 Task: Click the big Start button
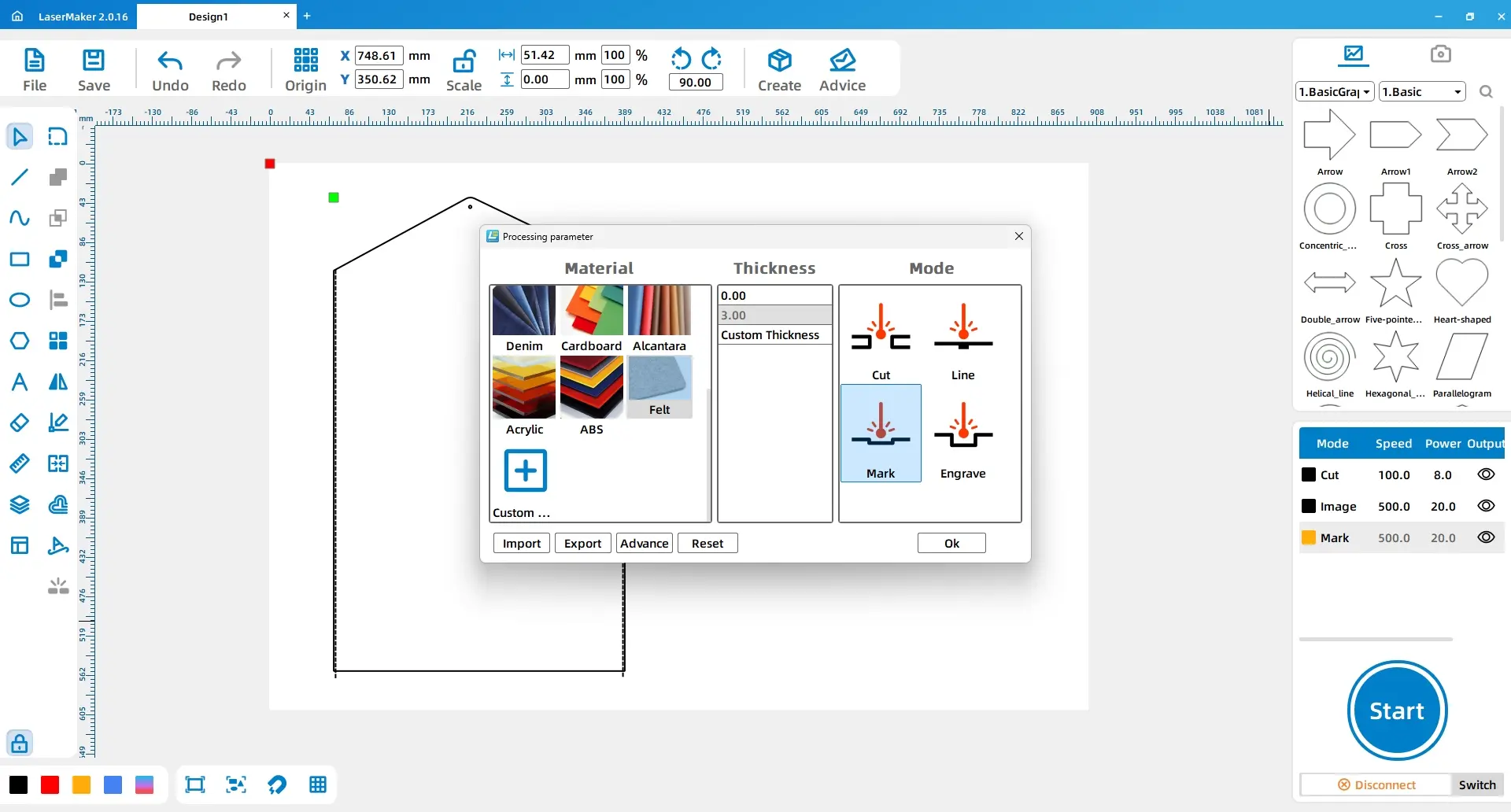tap(1397, 710)
